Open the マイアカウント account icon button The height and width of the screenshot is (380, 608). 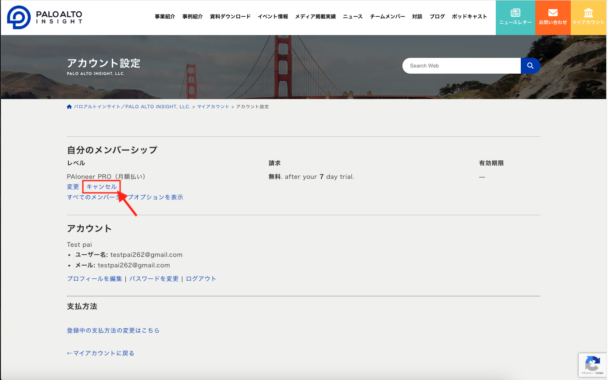(588, 17)
